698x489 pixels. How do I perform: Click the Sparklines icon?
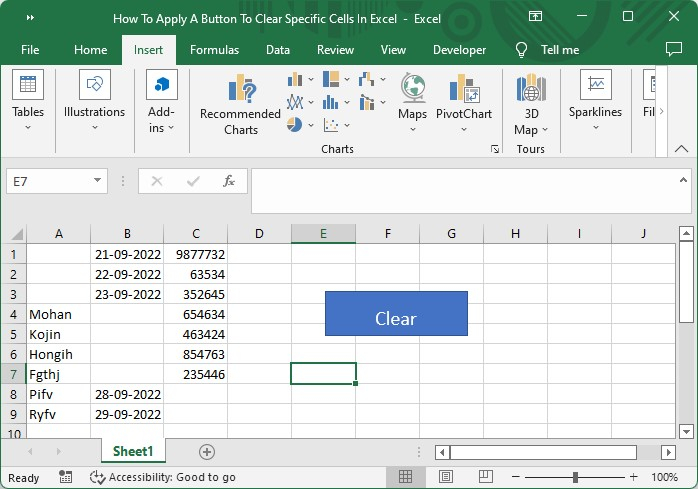pos(595,87)
